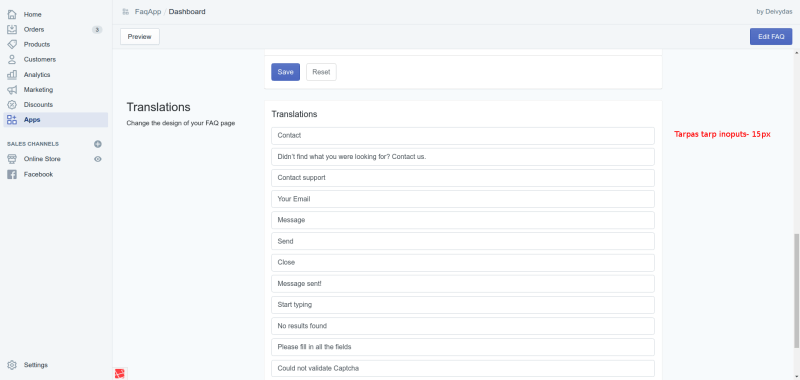Viewport: 800px width, 380px height.
Task: Select Marketing in the sidebar
Action: (x=38, y=90)
